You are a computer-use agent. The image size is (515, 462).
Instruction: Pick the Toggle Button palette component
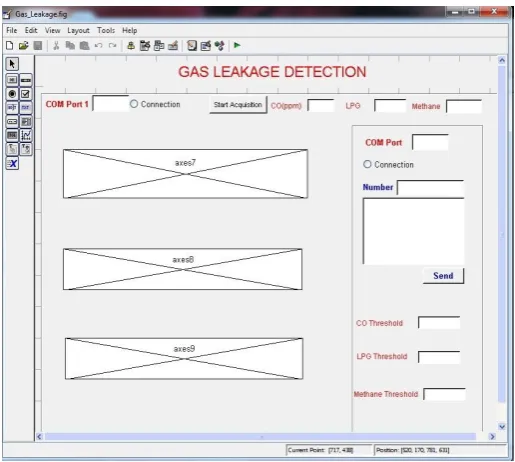click(x=12, y=135)
